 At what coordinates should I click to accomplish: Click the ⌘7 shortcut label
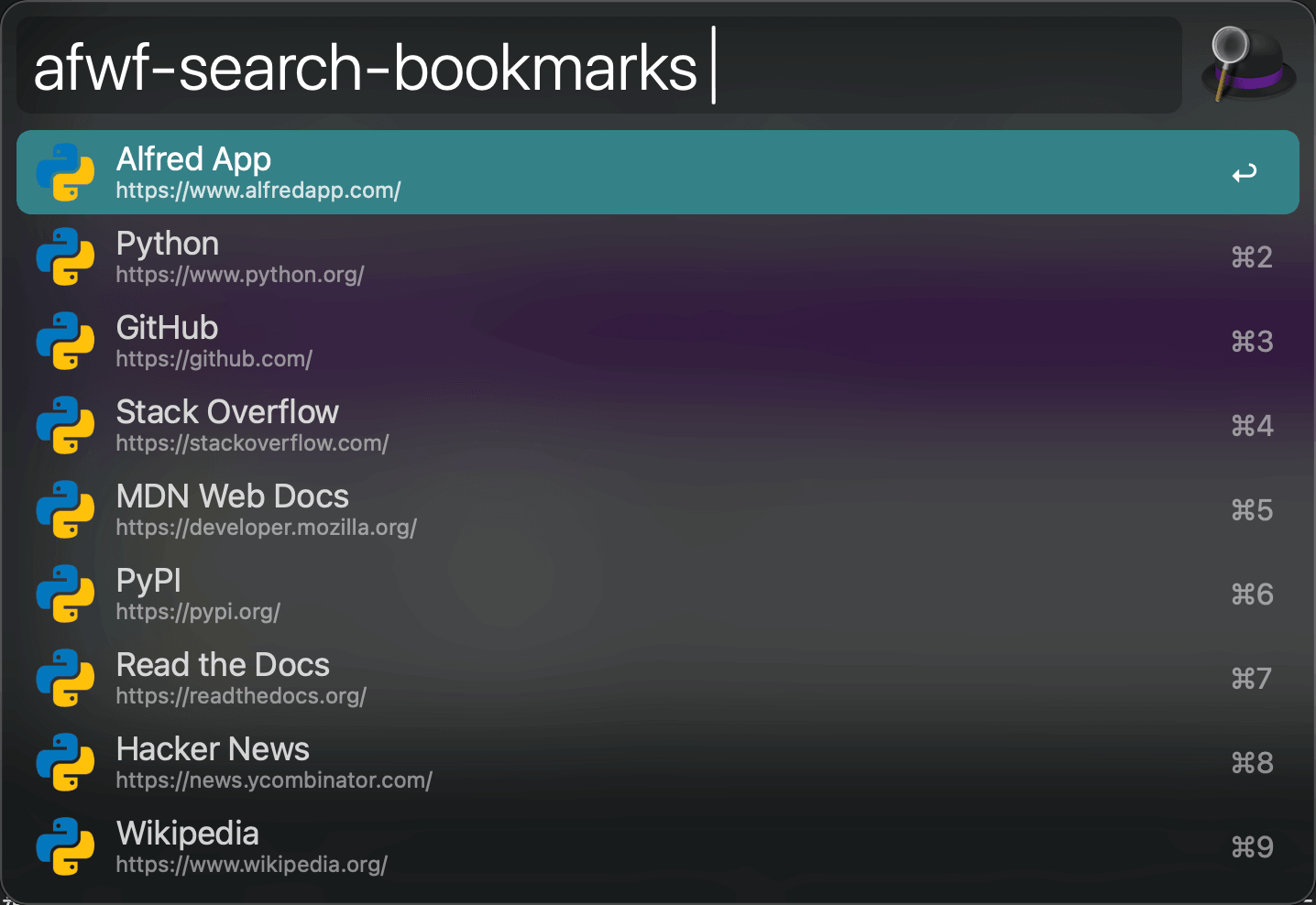(1252, 679)
